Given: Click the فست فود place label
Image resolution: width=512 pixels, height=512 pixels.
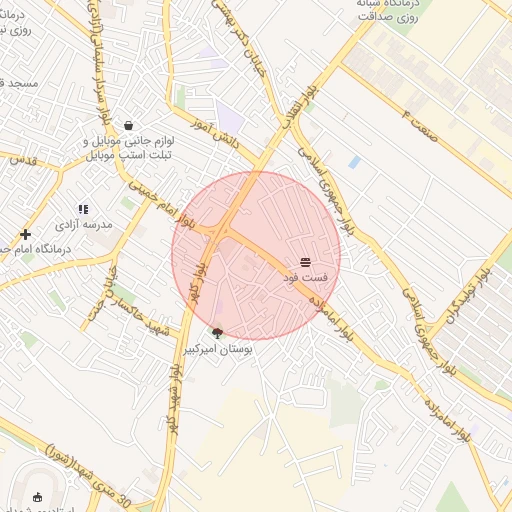Looking at the screenshot, I should (x=305, y=277).
